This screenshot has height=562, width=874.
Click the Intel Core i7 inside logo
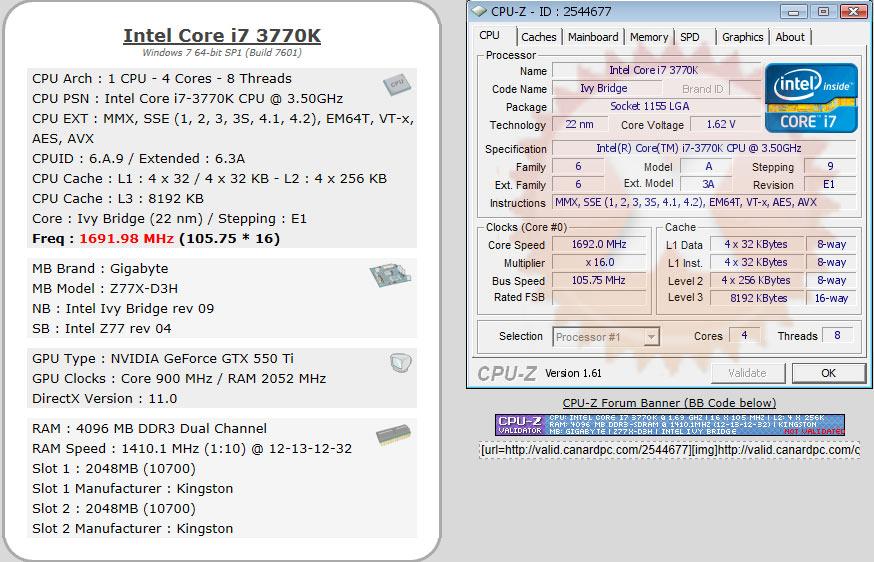point(811,98)
